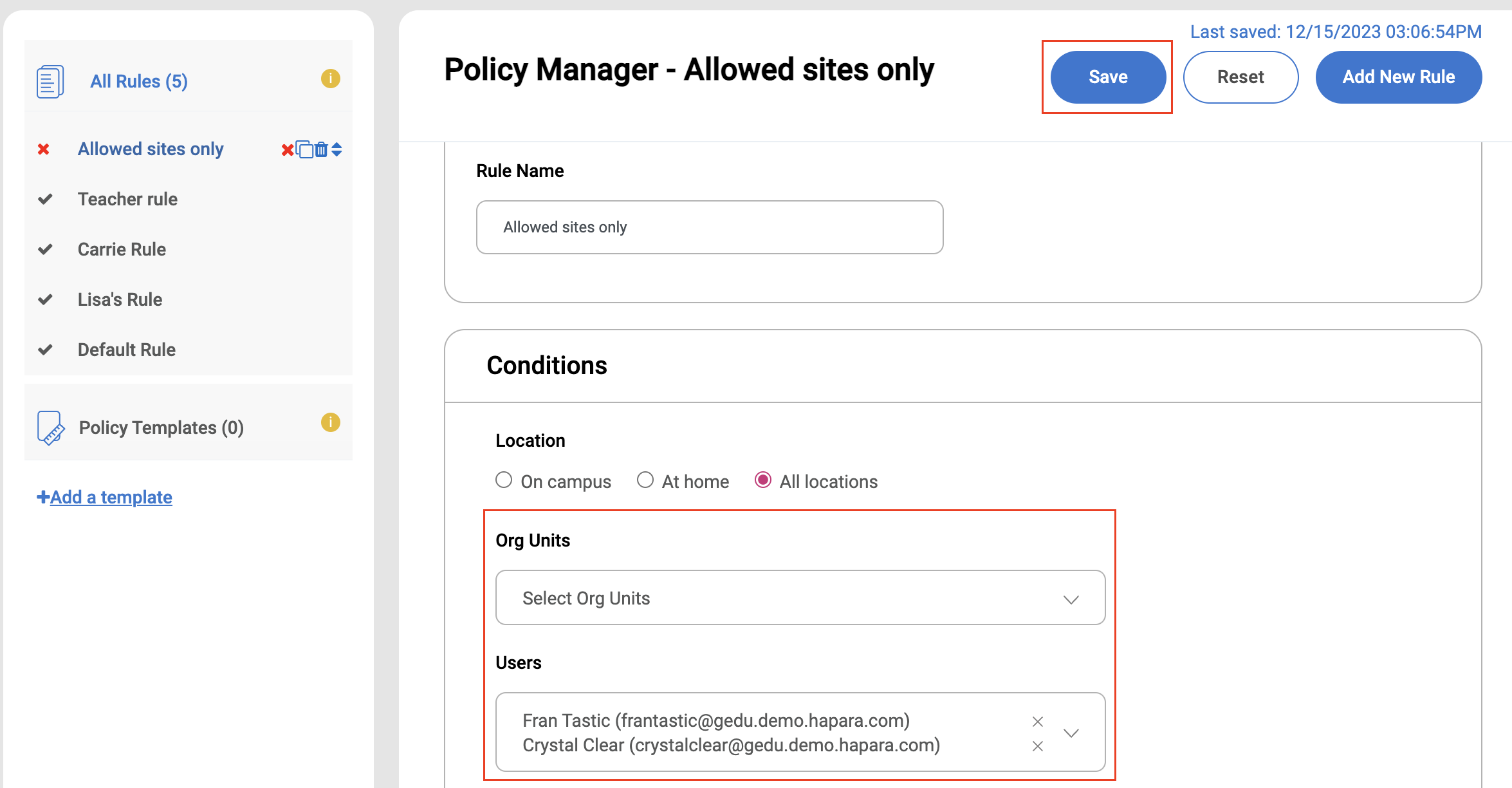Duplicate the Allowed sites only rule

tap(304, 149)
